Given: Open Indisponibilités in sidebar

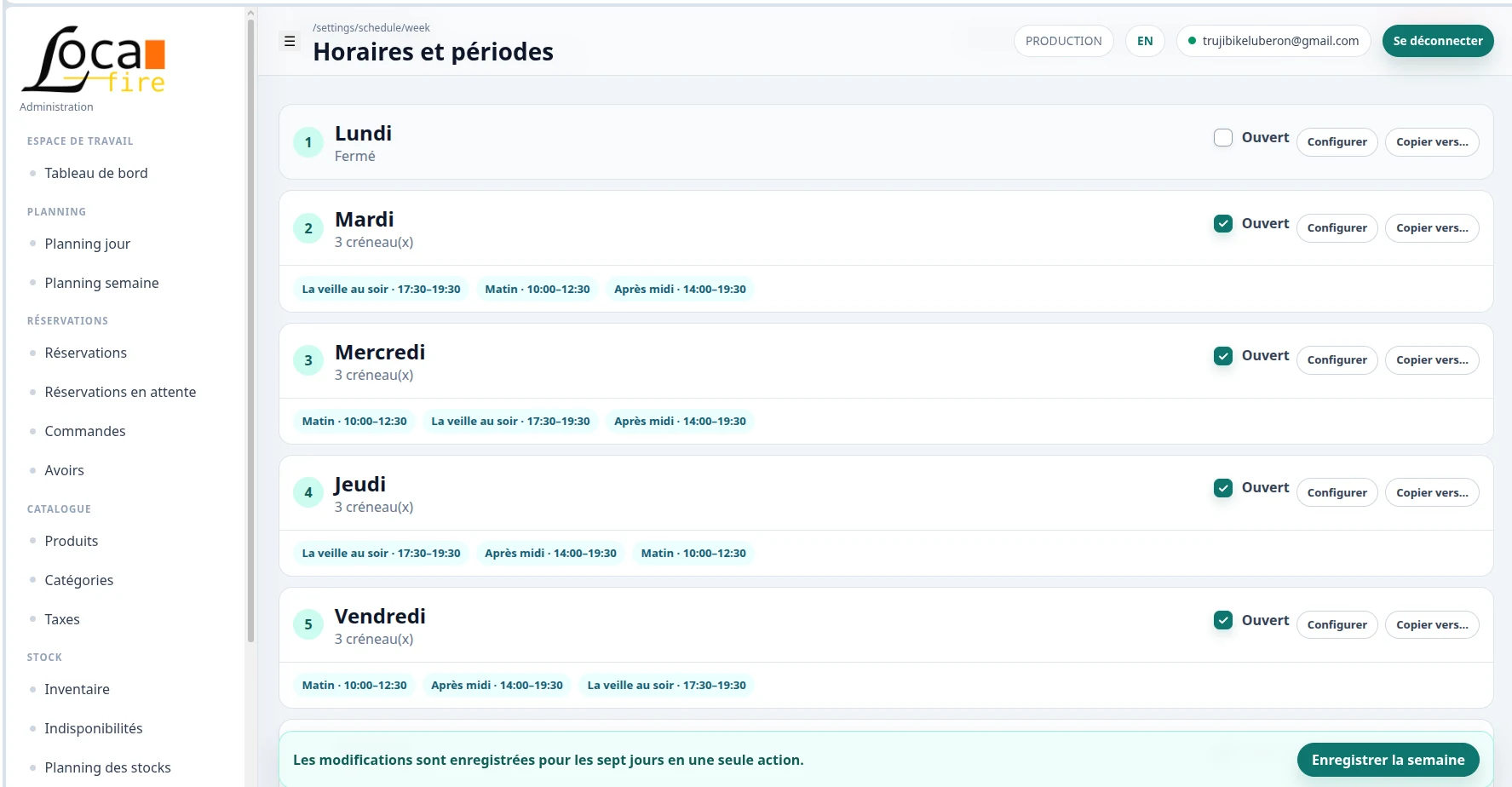Looking at the screenshot, I should point(94,728).
